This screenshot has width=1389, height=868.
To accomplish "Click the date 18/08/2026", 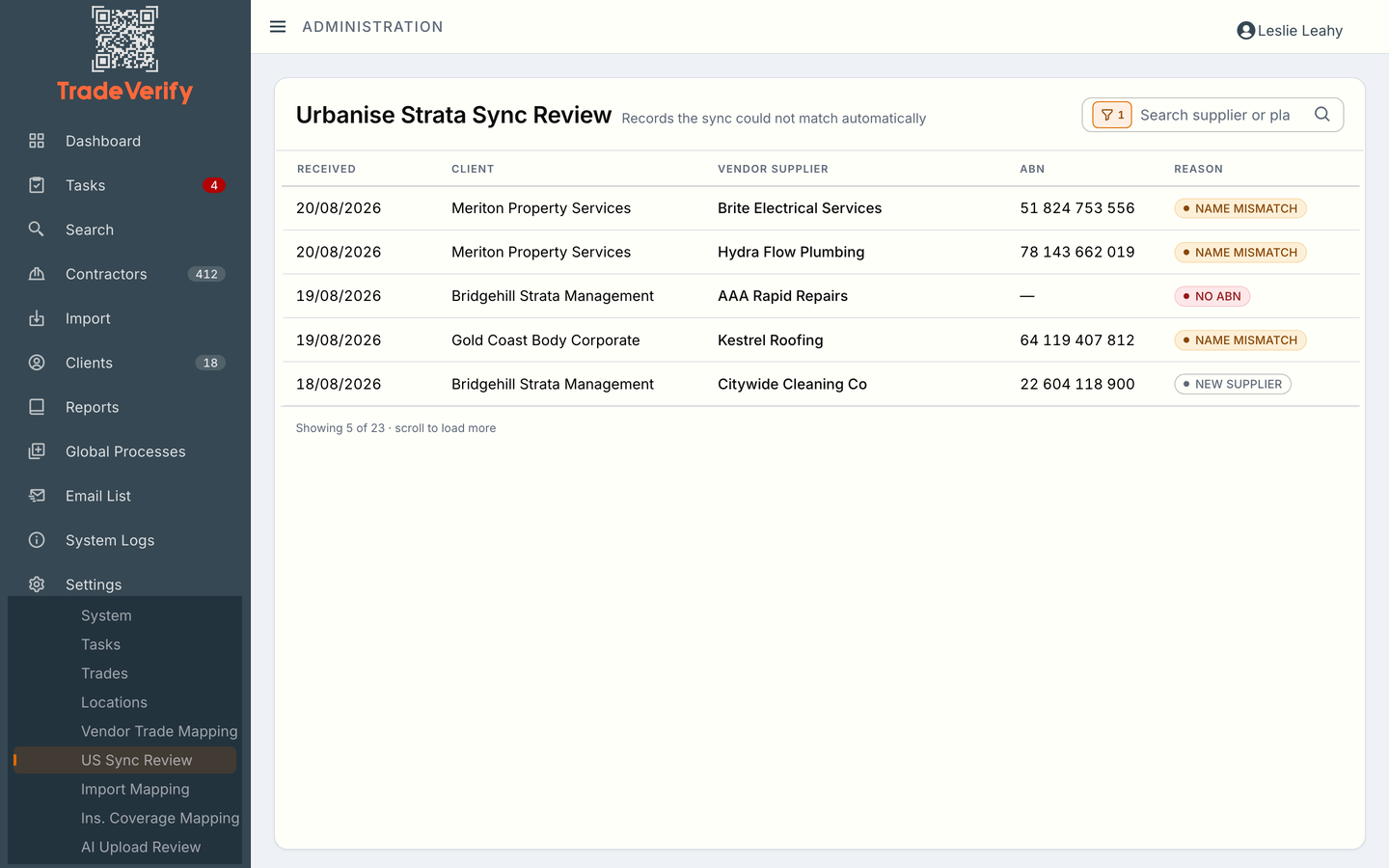I will coord(339,384).
